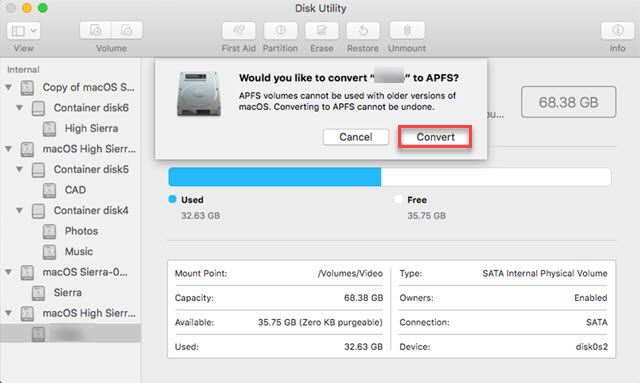
Task: Click the Container disk5 label
Action: click(91, 169)
